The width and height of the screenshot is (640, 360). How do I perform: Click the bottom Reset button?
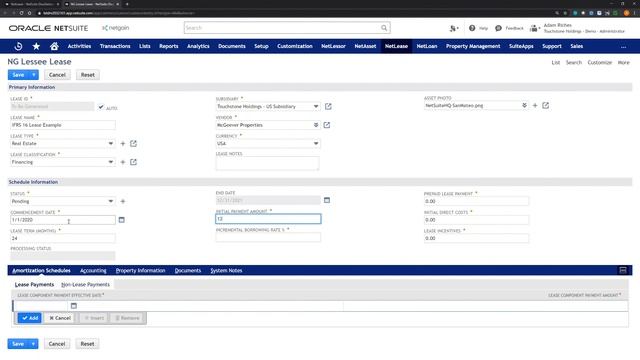click(87, 344)
